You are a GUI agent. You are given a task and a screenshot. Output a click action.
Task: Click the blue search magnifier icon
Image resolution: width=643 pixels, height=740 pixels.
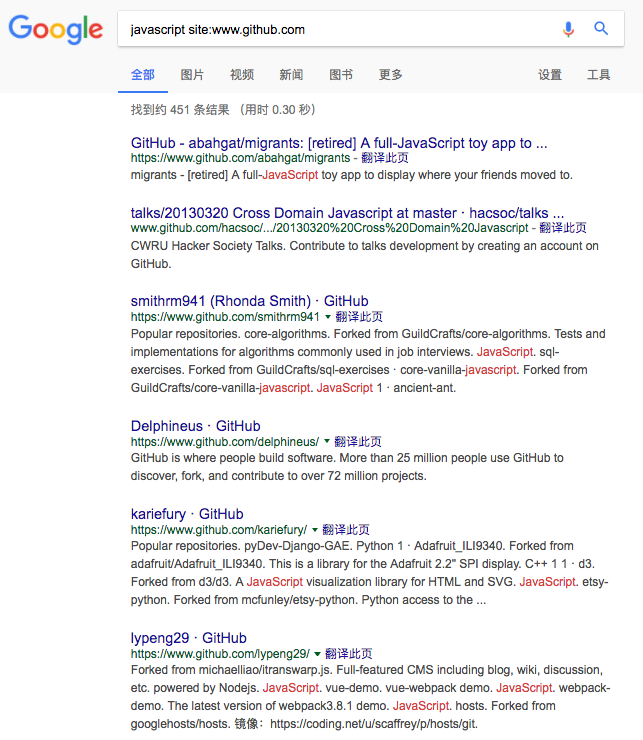coord(601,29)
